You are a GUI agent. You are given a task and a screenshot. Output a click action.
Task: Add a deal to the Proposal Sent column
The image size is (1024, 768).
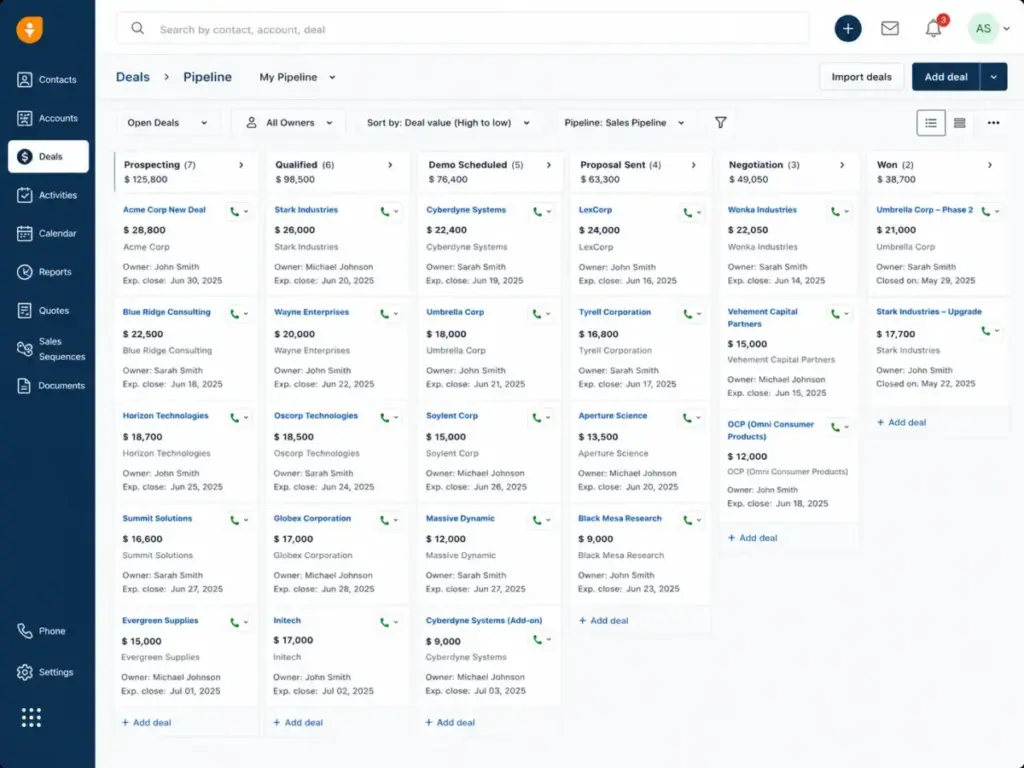coord(603,620)
